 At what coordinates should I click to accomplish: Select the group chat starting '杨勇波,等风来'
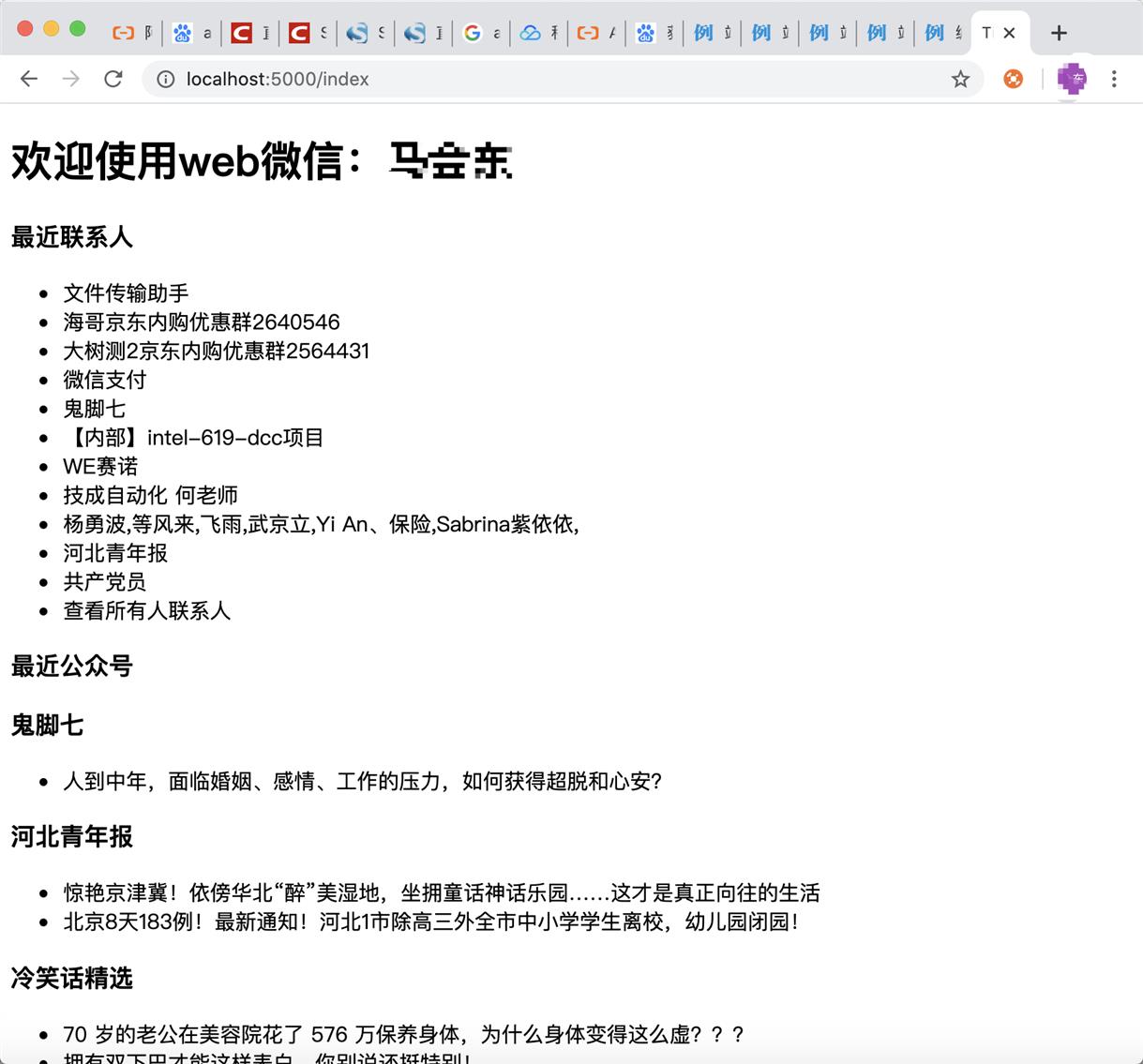point(321,524)
